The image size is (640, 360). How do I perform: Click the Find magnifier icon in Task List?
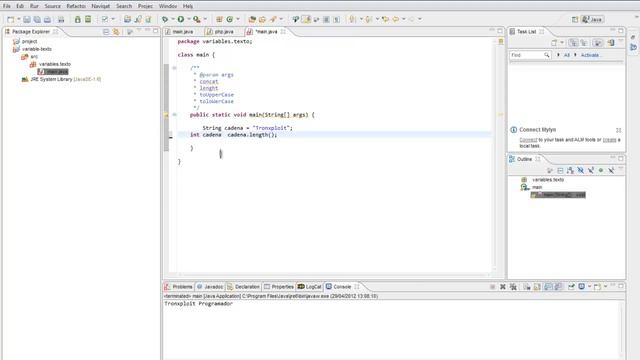click(x=547, y=55)
